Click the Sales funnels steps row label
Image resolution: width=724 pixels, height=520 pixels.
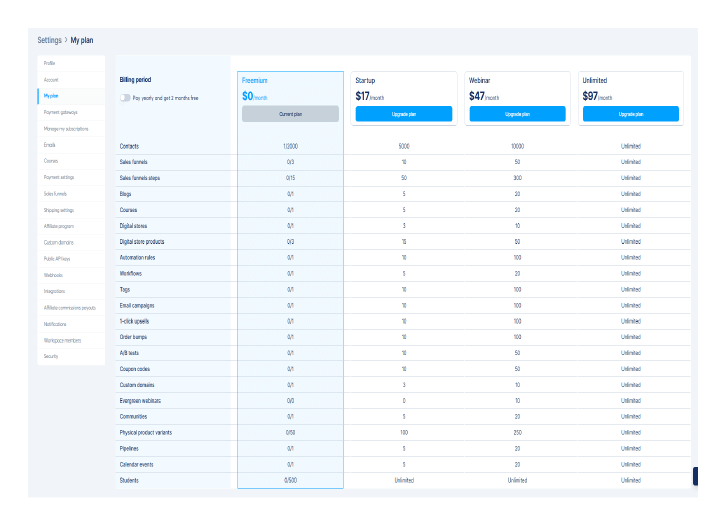click(x=140, y=178)
